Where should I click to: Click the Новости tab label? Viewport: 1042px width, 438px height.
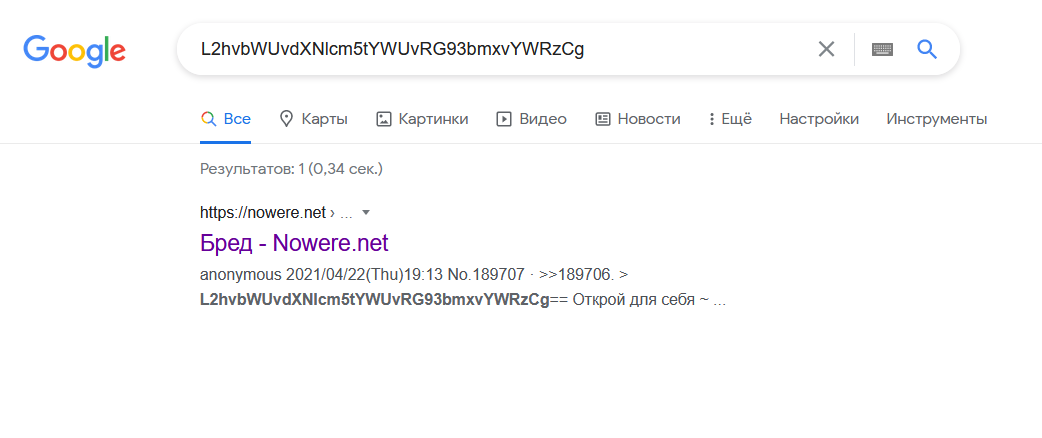(649, 119)
